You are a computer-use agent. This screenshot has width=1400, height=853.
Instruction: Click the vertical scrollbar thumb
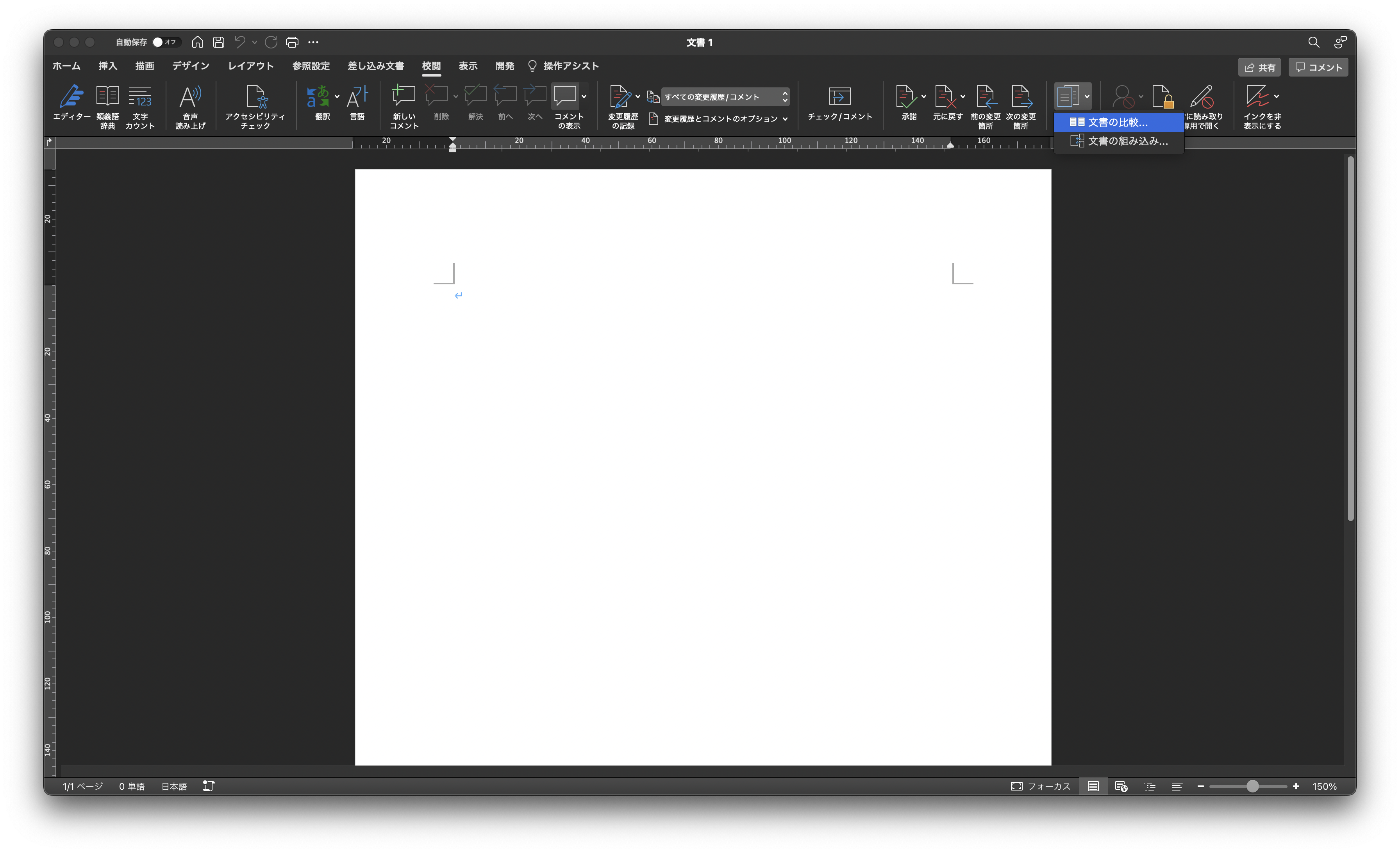point(1350,339)
